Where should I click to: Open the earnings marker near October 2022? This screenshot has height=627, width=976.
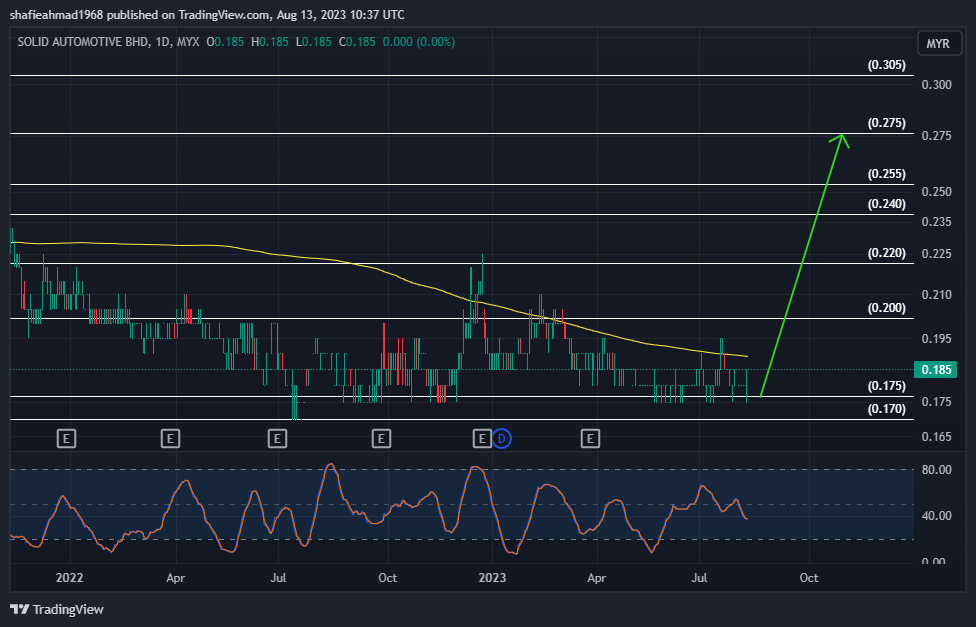[381, 439]
